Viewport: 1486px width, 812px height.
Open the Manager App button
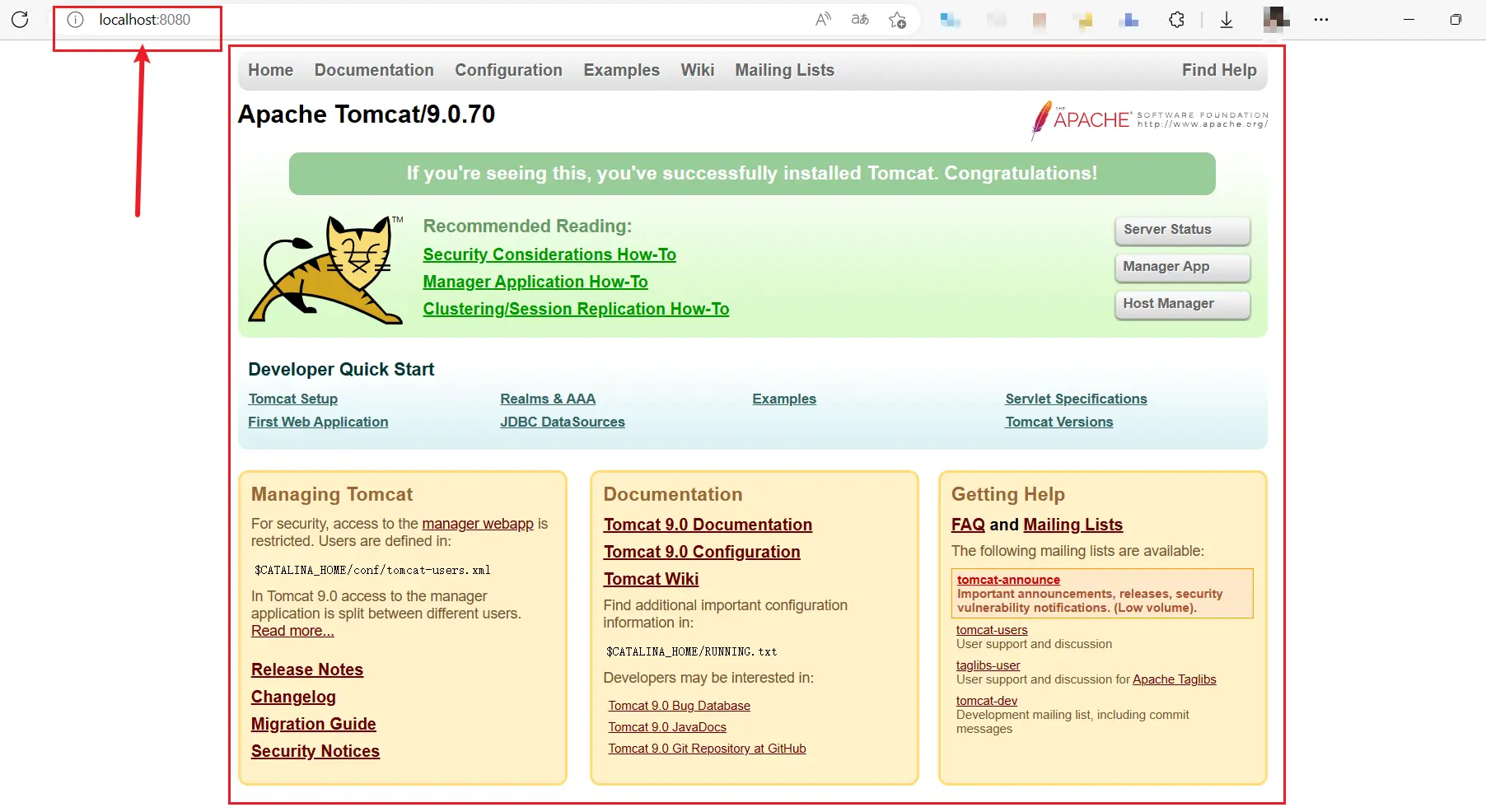coord(1182,267)
